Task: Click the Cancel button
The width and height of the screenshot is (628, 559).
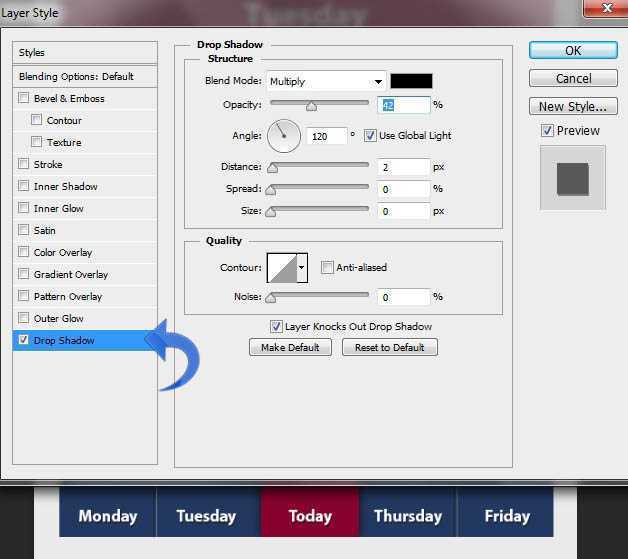Action: [x=573, y=78]
